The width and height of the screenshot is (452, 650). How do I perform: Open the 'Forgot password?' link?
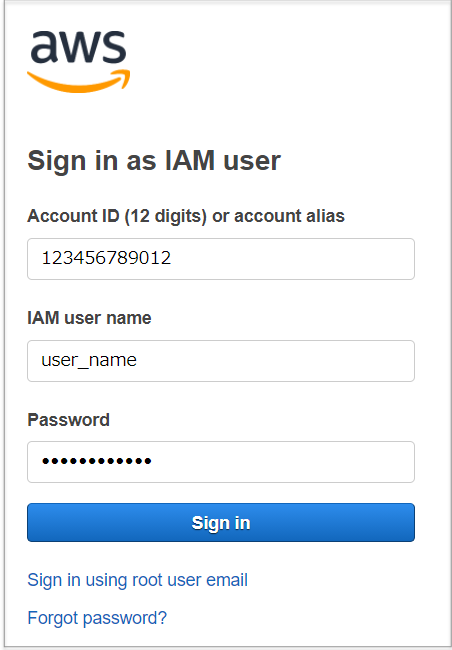click(x=97, y=618)
